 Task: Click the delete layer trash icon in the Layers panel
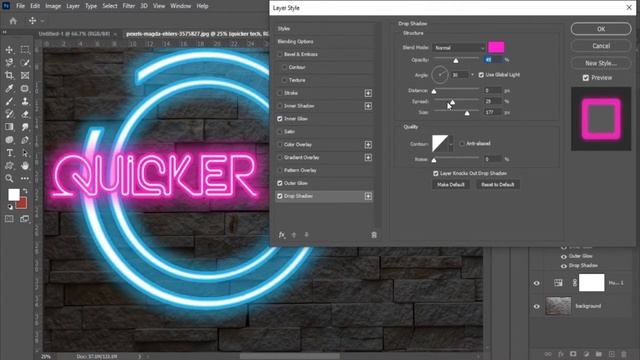(624, 354)
